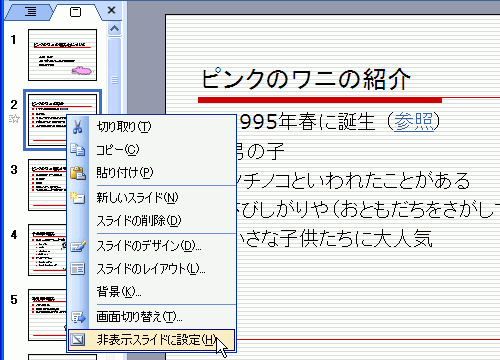Switch to the Slides thumbnail tab

[x=75, y=12]
